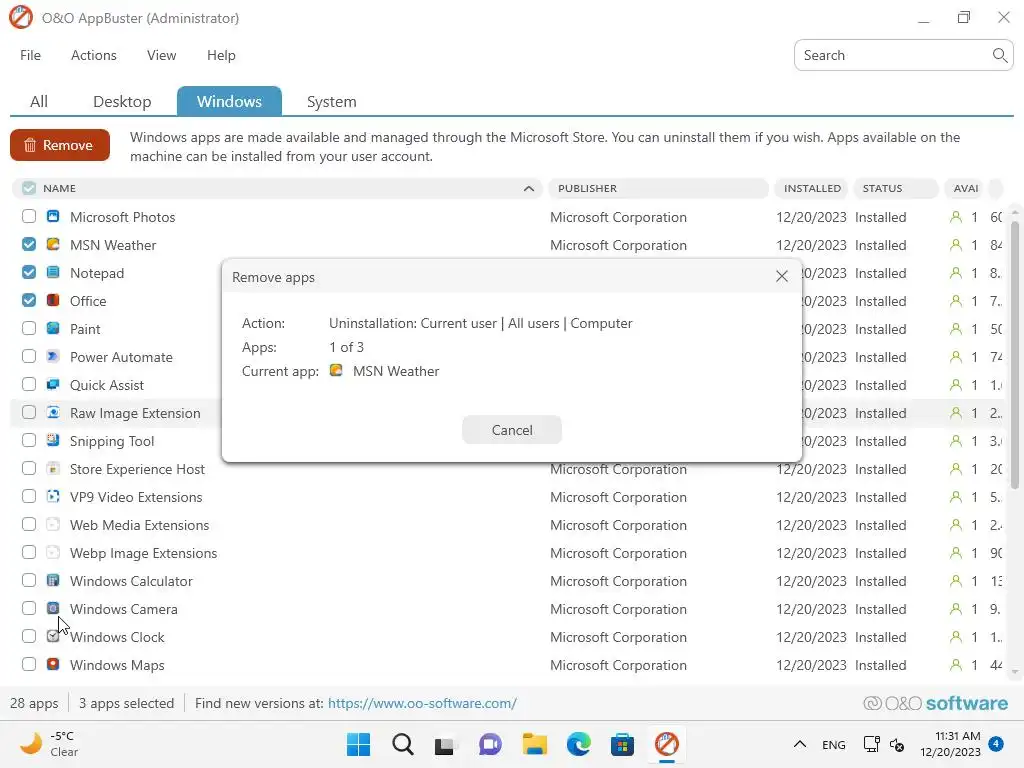
Task: Check the Power Automate checkbox
Action: coord(29,357)
